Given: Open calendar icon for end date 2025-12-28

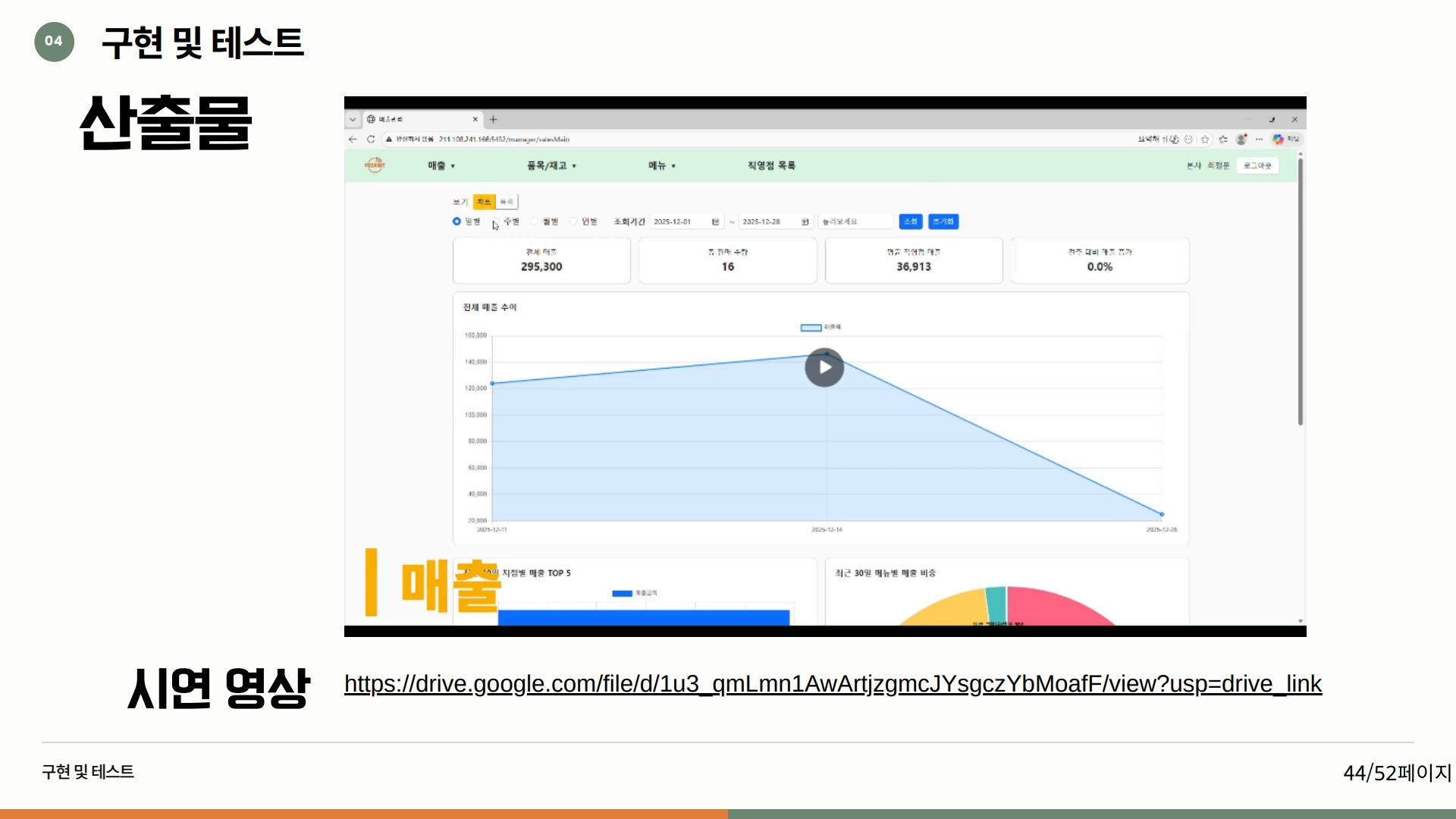Looking at the screenshot, I should [x=805, y=222].
